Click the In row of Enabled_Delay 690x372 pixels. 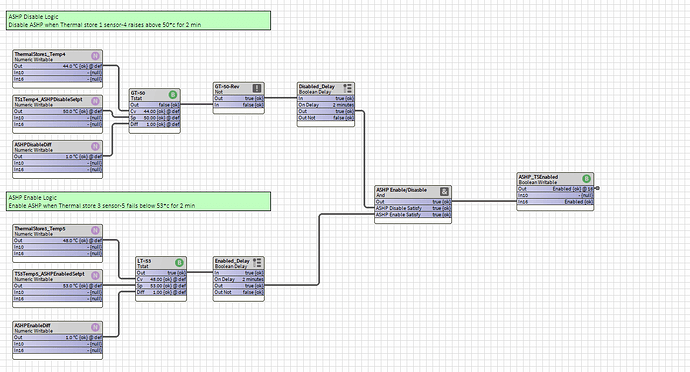click(x=239, y=273)
